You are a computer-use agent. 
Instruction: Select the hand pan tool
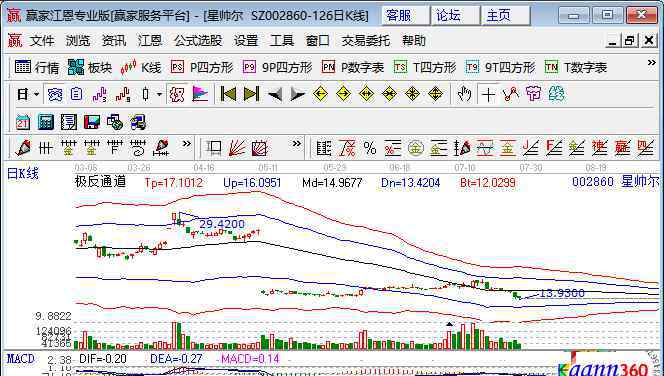tap(465, 94)
